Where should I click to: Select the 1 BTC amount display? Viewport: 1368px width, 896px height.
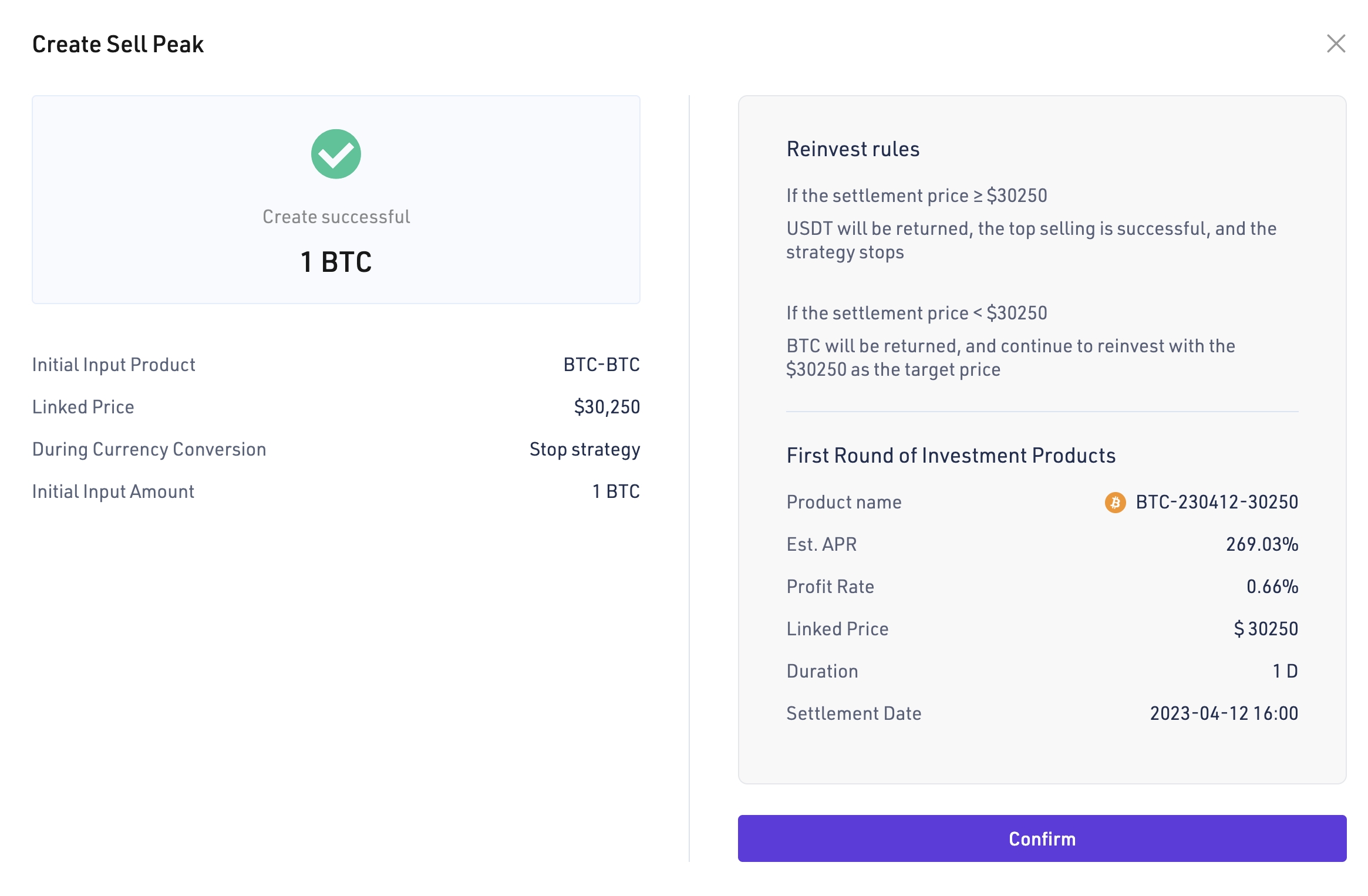tap(336, 264)
